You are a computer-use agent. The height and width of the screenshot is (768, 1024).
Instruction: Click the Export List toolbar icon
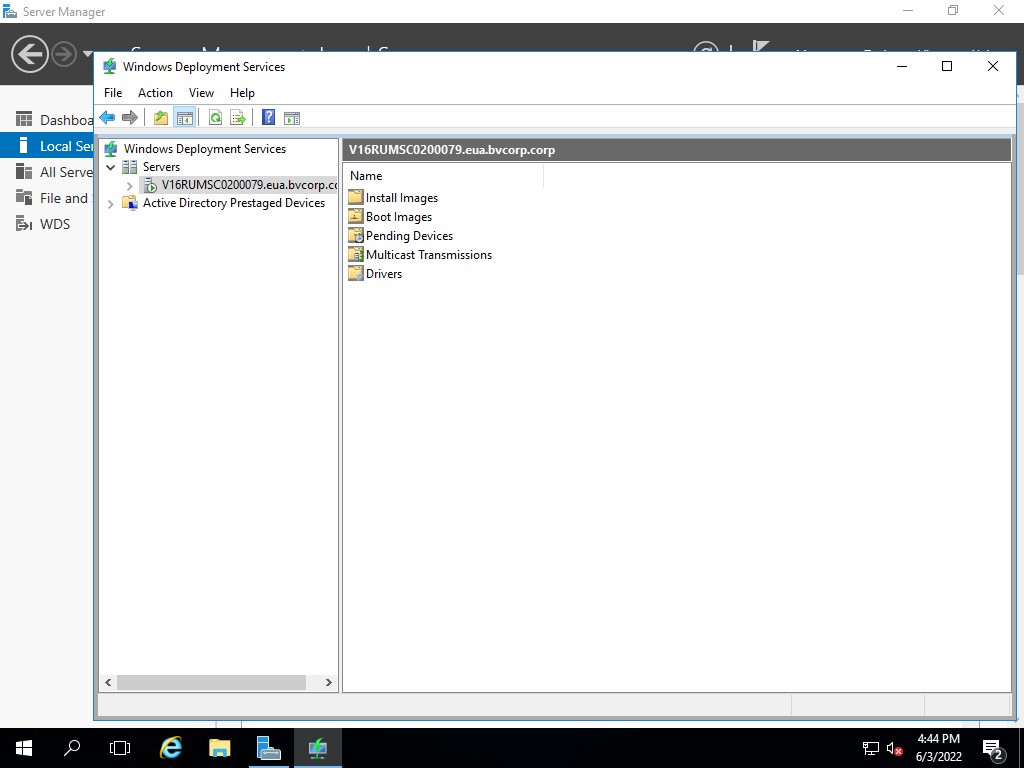click(238, 118)
